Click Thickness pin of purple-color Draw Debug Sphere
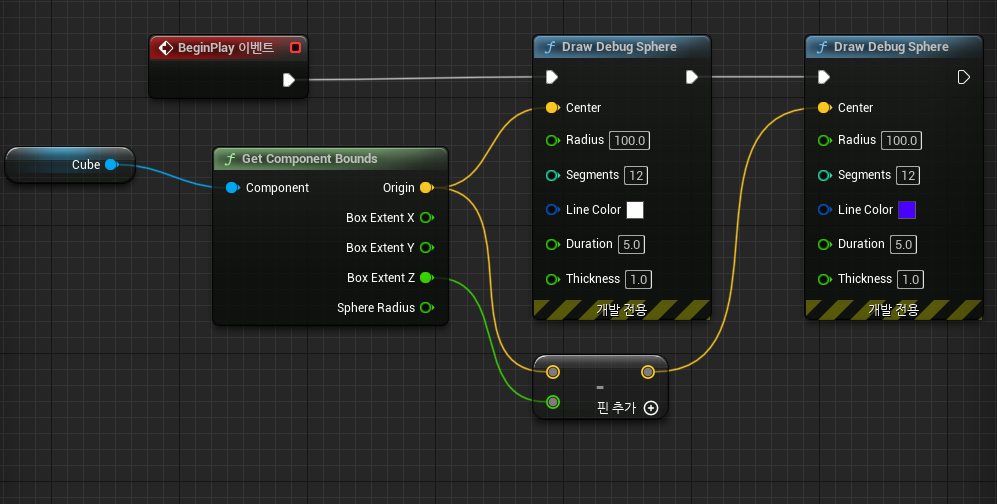The image size is (997, 504). click(825, 279)
